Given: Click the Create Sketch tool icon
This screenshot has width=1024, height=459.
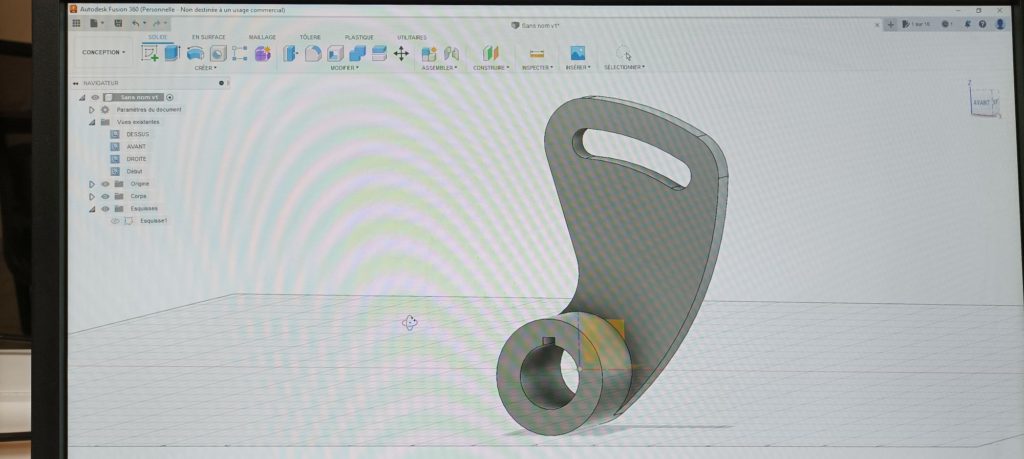Looking at the screenshot, I should (150, 53).
